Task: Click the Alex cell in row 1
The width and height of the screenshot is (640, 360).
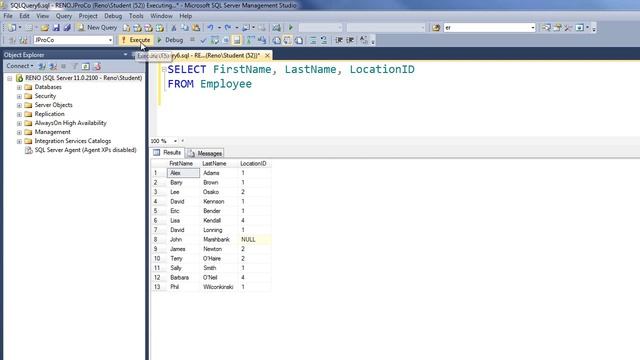Action: click(183, 173)
